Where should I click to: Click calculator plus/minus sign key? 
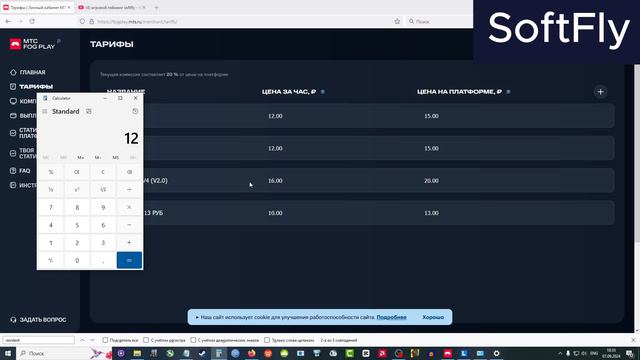[x=51, y=260]
